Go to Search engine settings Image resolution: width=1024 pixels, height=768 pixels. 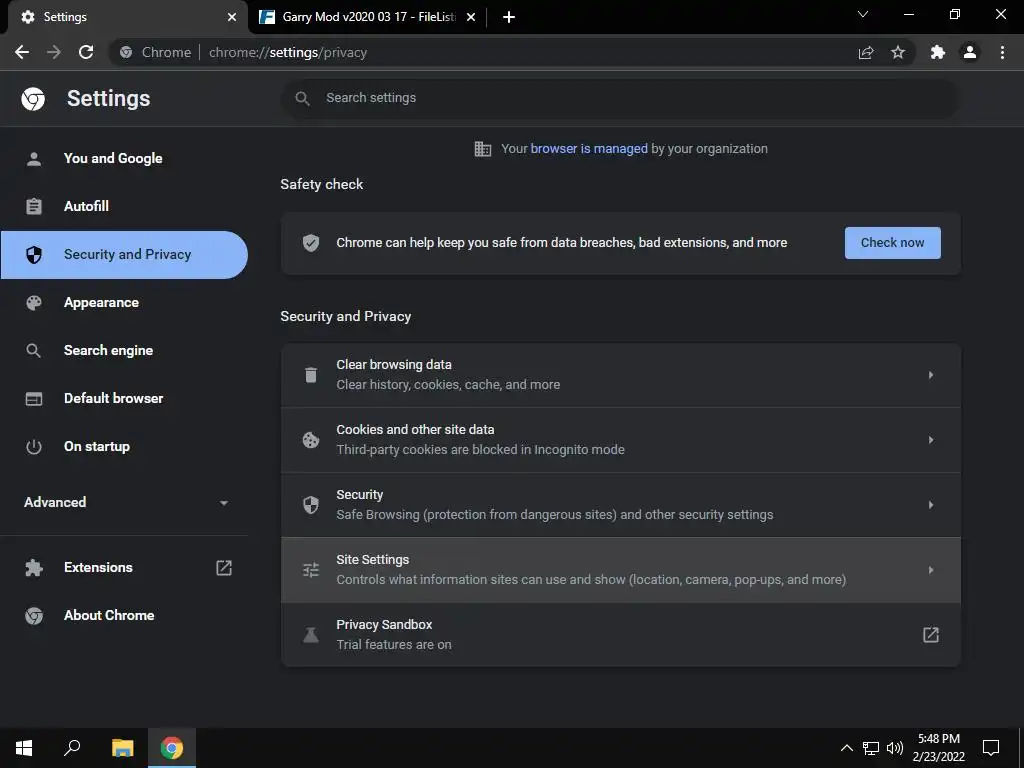click(x=124, y=351)
